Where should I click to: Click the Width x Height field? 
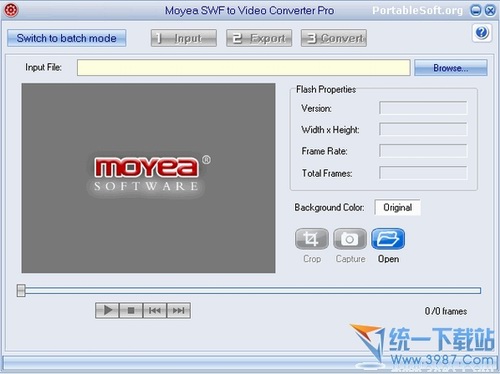(423, 129)
